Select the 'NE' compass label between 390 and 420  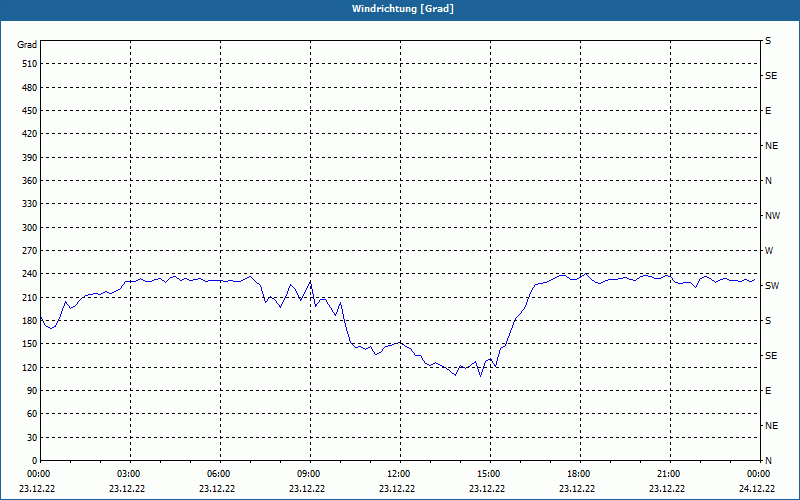(771, 146)
